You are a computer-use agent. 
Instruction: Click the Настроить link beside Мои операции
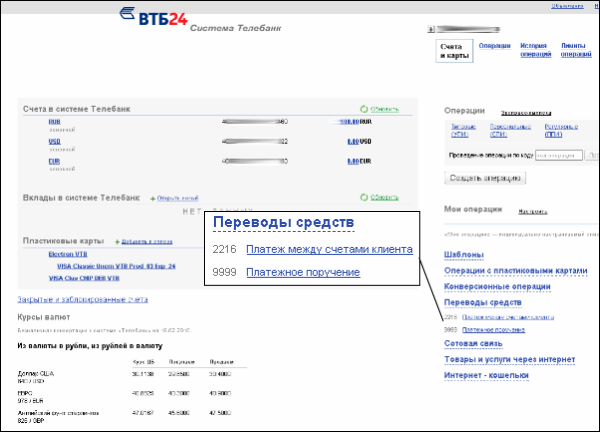pyautogui.click(x=533, y=211)
